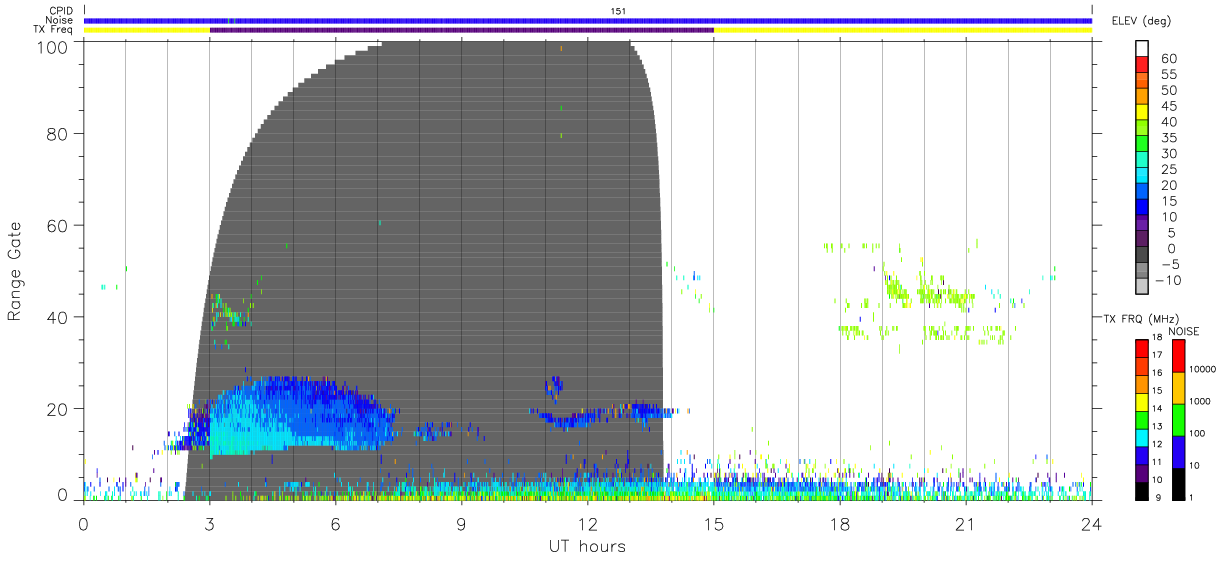The height and width of the screenshot is (567, 1228).
Task: Pick the green swatch in NOISE bar
Action: (x=1179, y=418)
